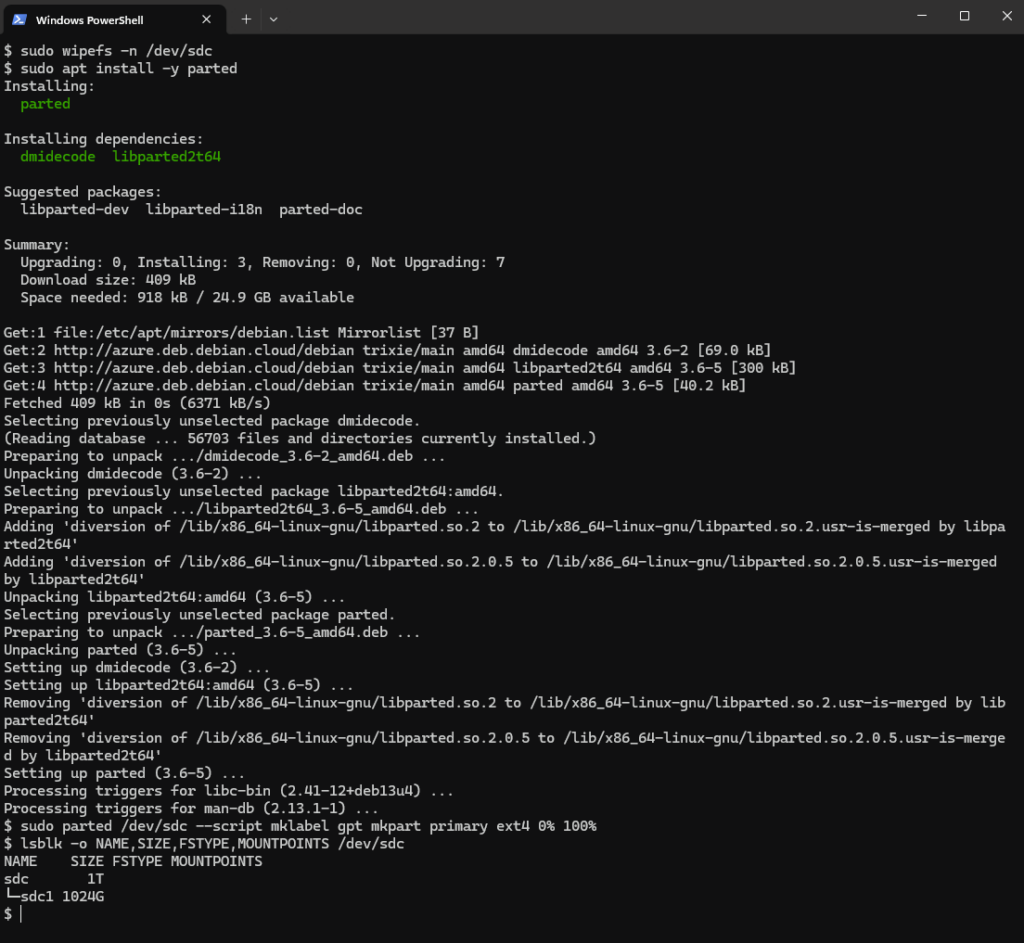
Task: Click the green 'dmidecode' dependency name
Action: 57,157
